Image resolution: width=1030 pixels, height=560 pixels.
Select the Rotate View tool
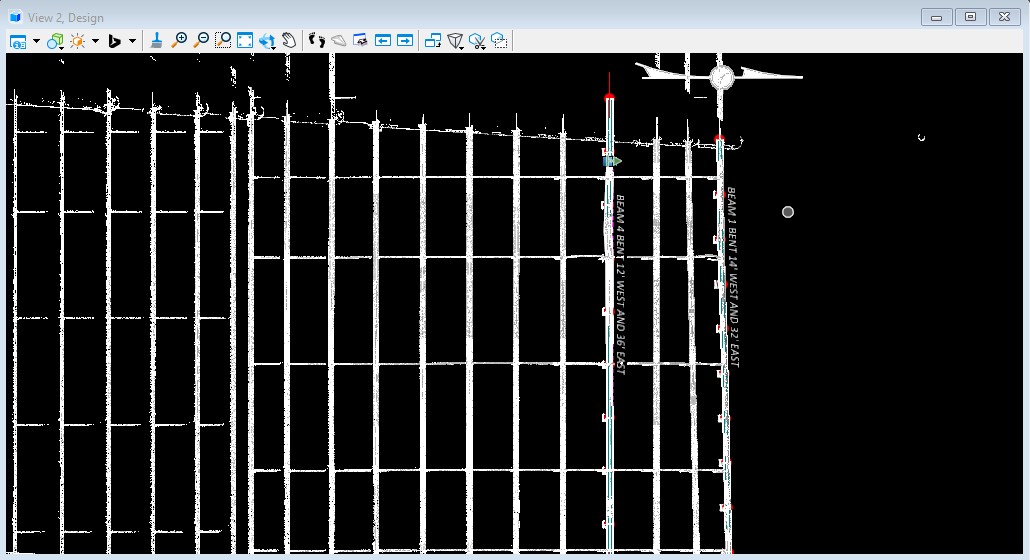(267, 40)
